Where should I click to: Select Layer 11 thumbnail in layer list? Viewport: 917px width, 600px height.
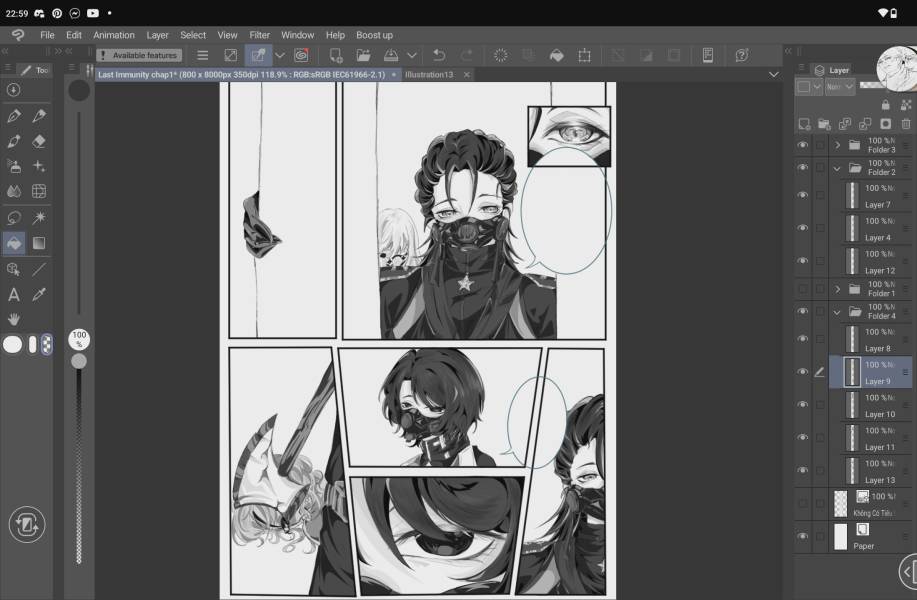point(852,438)
